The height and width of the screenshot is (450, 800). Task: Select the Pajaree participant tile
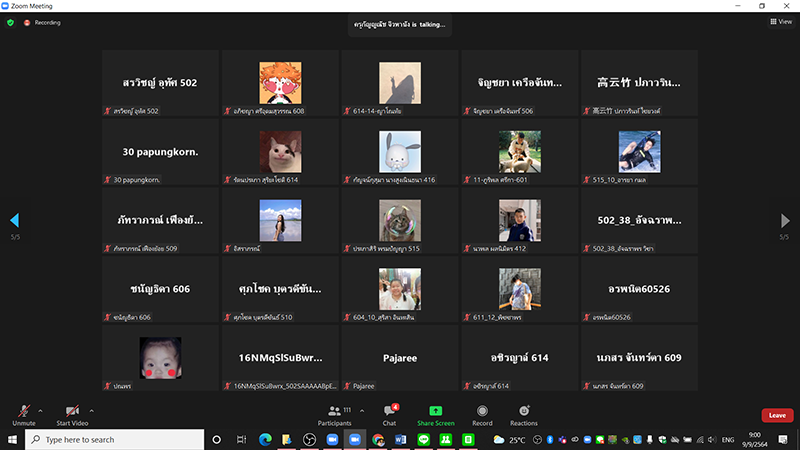[399, 358]
